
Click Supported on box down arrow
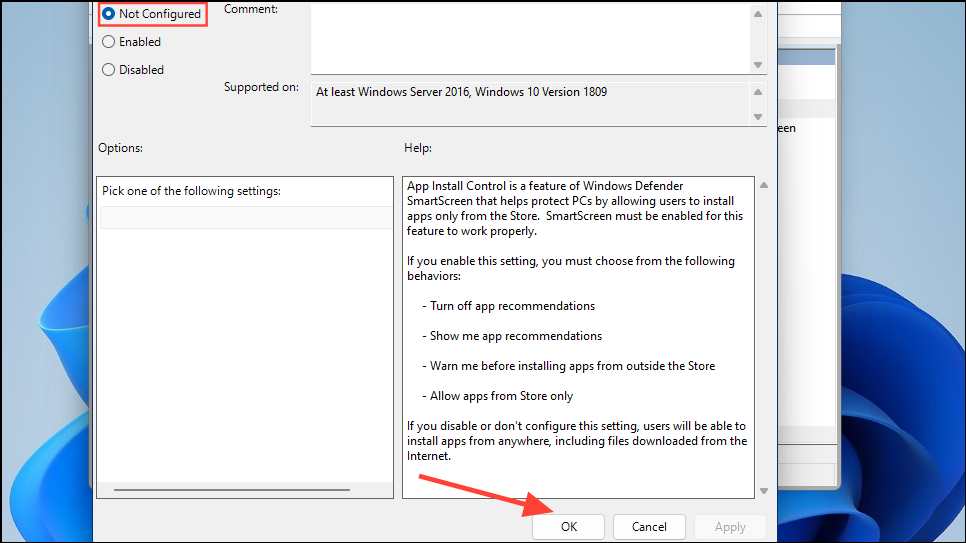[x=758, y=116]
